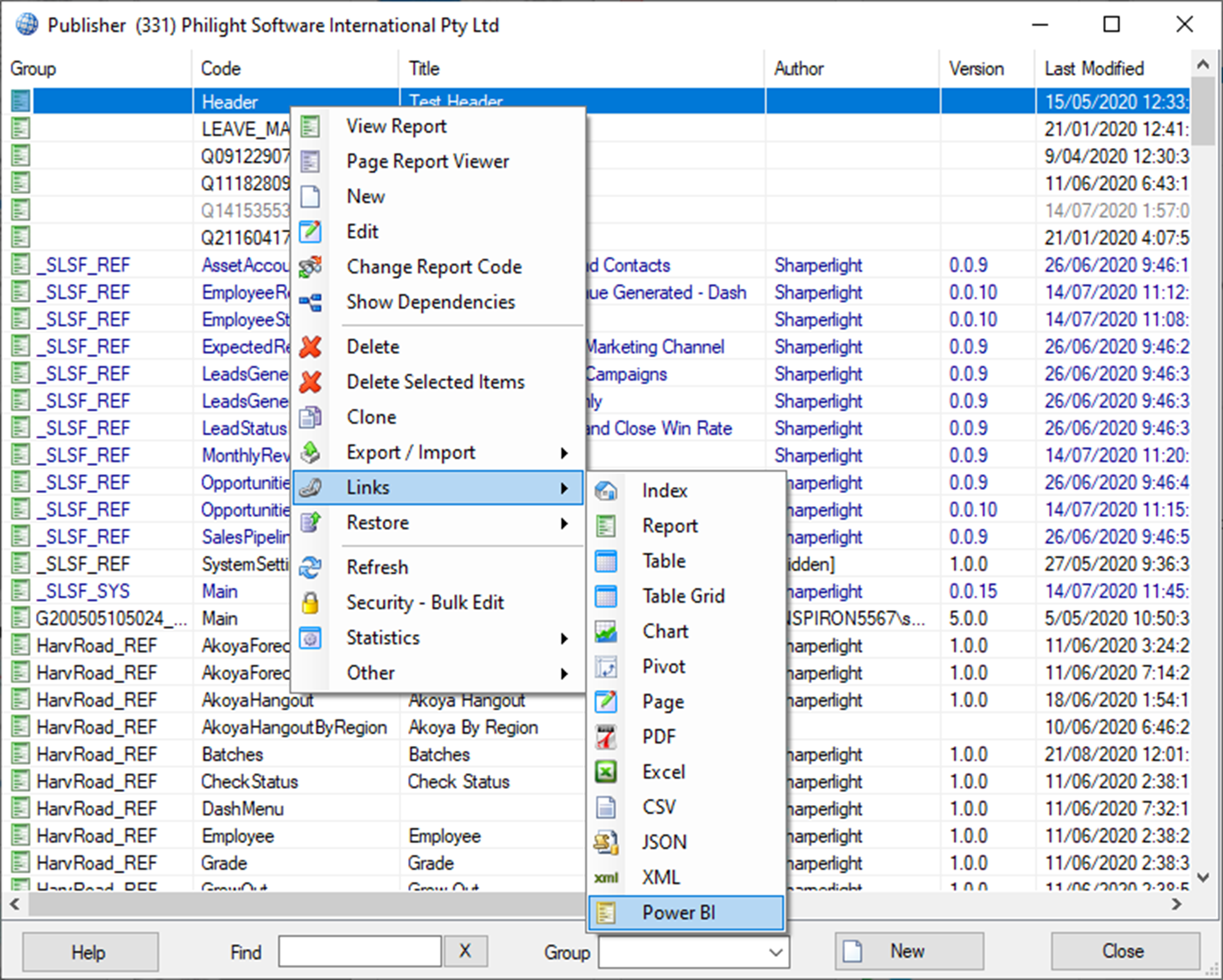The width and height of the screenshot is (1223, 980).
Task: Open the Group filter dropdown
Action: [x=775, y=952]
